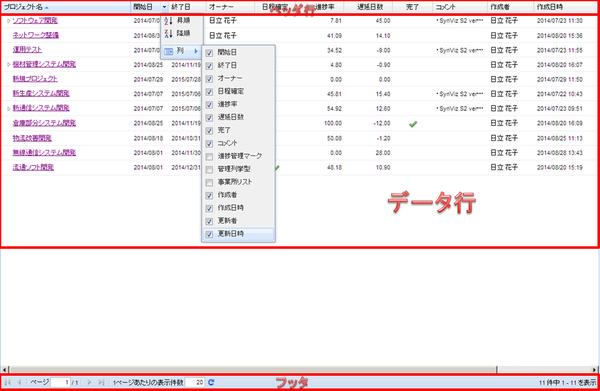
Task: Click the page number input field
Action: 61,382
